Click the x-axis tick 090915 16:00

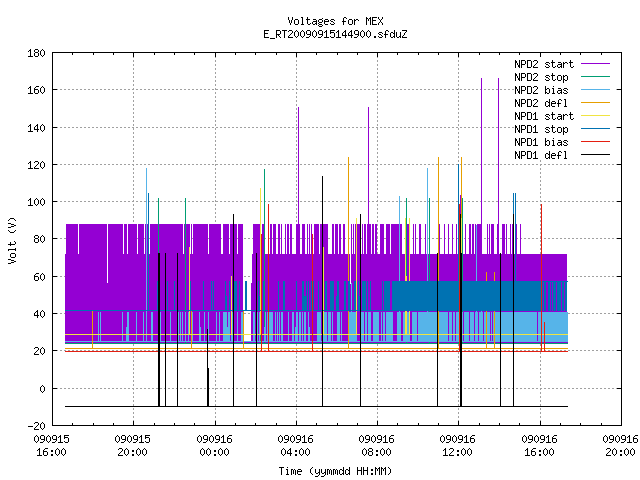click(51, 446)
